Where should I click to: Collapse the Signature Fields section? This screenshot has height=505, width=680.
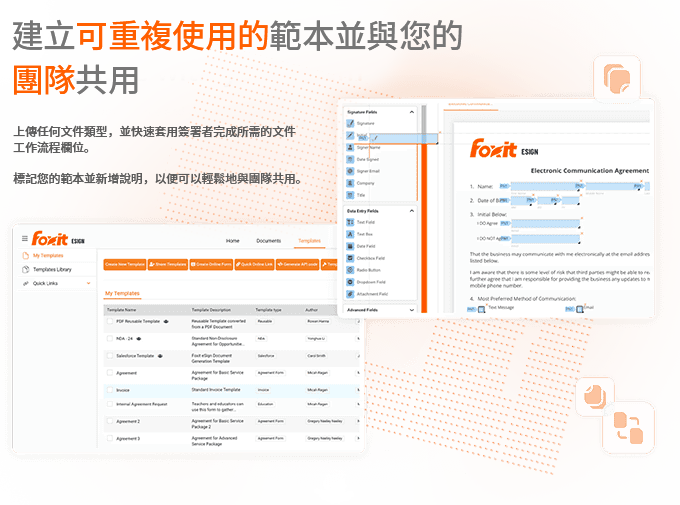pyautogui.click(x=412, y=112)
